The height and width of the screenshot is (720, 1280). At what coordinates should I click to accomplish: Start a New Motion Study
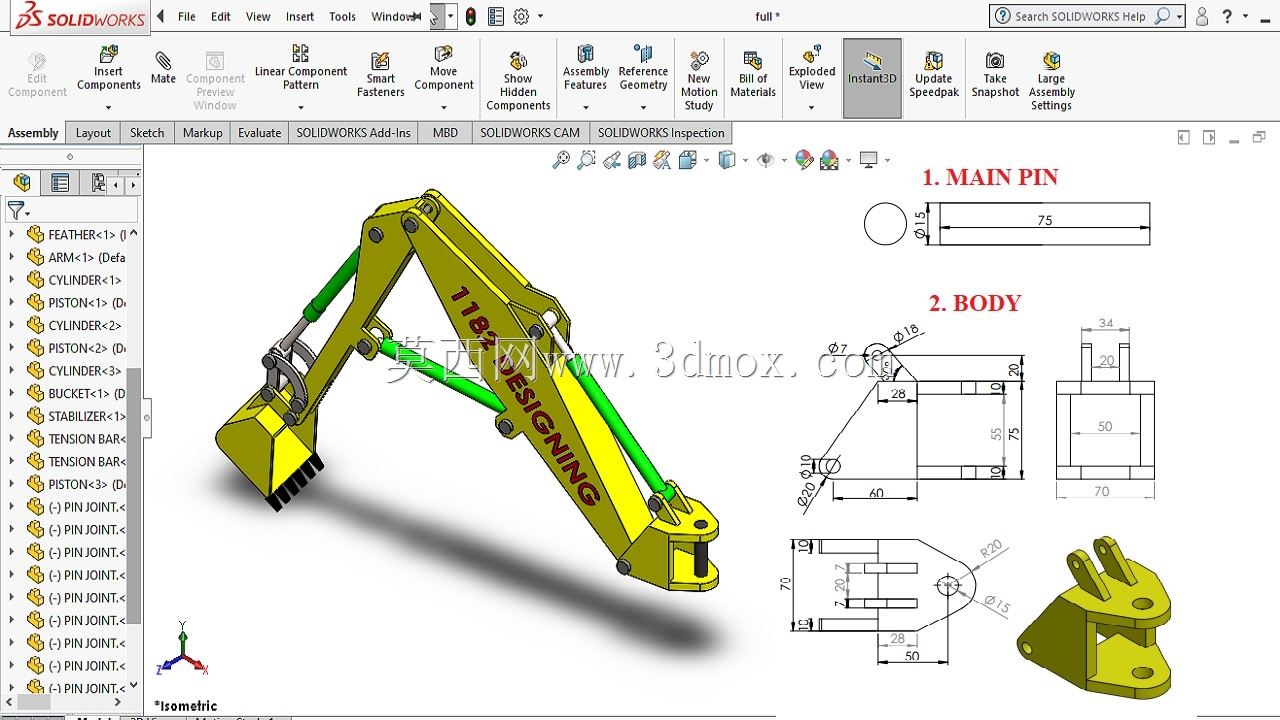click(x=699, y=81)
